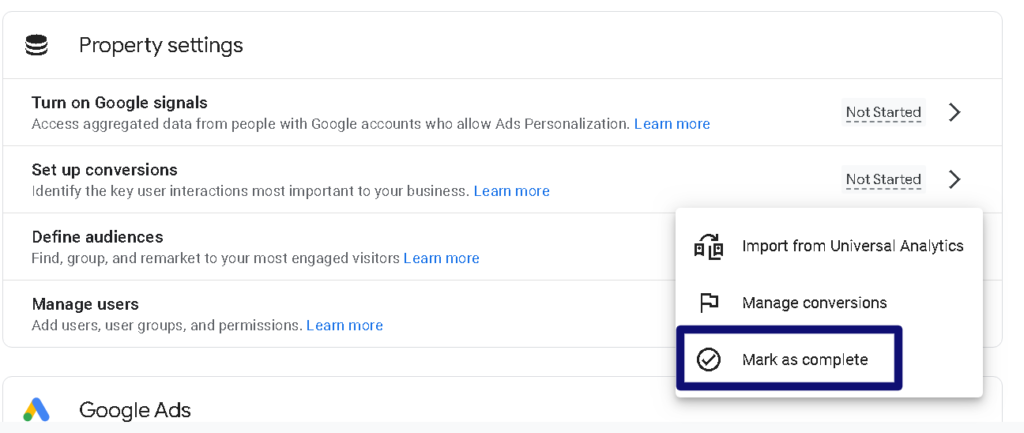
Task: Click the Import from Universal Analytics icon
Action: (x=709, y=246)
